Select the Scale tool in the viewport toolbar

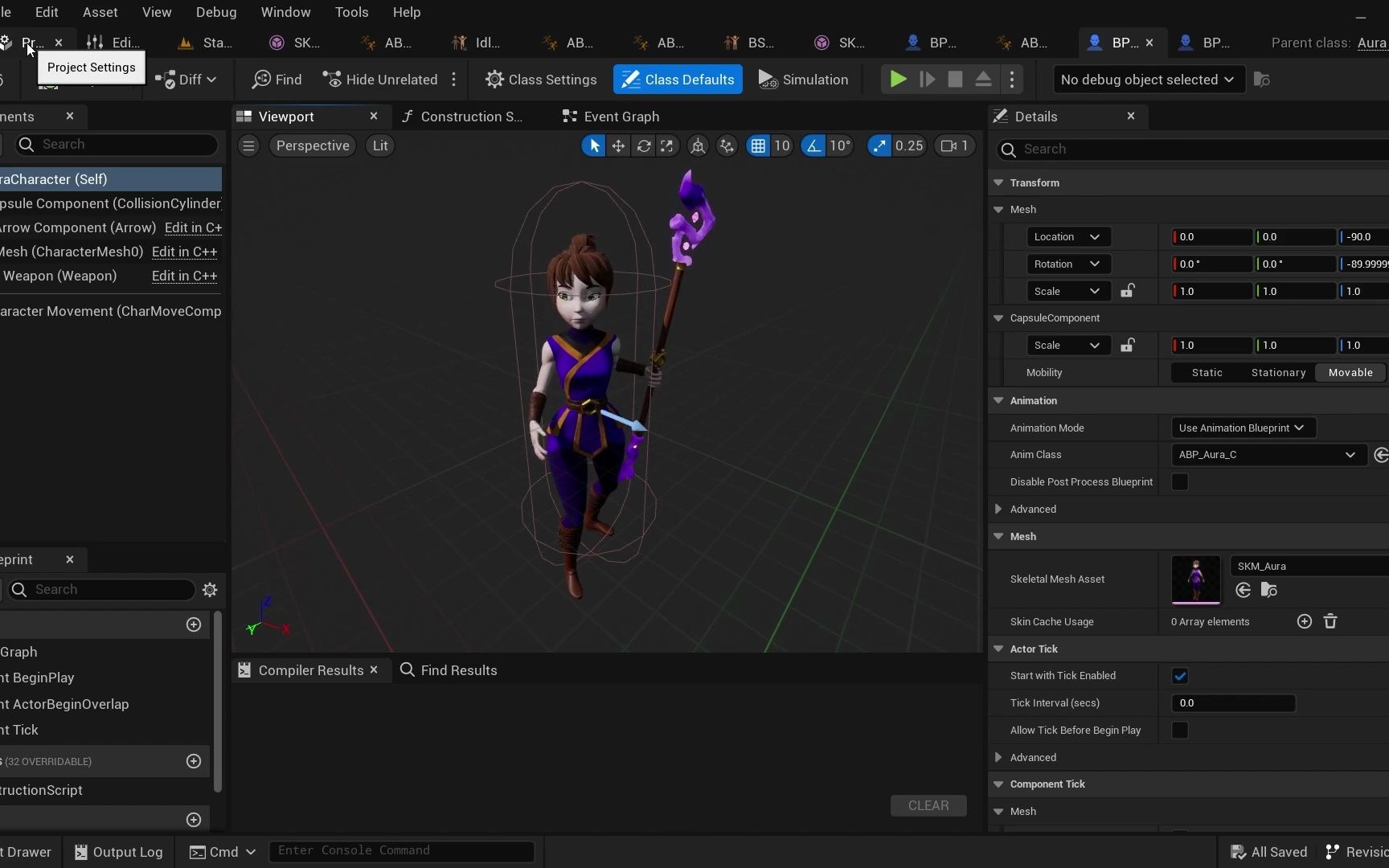(669, 145)
